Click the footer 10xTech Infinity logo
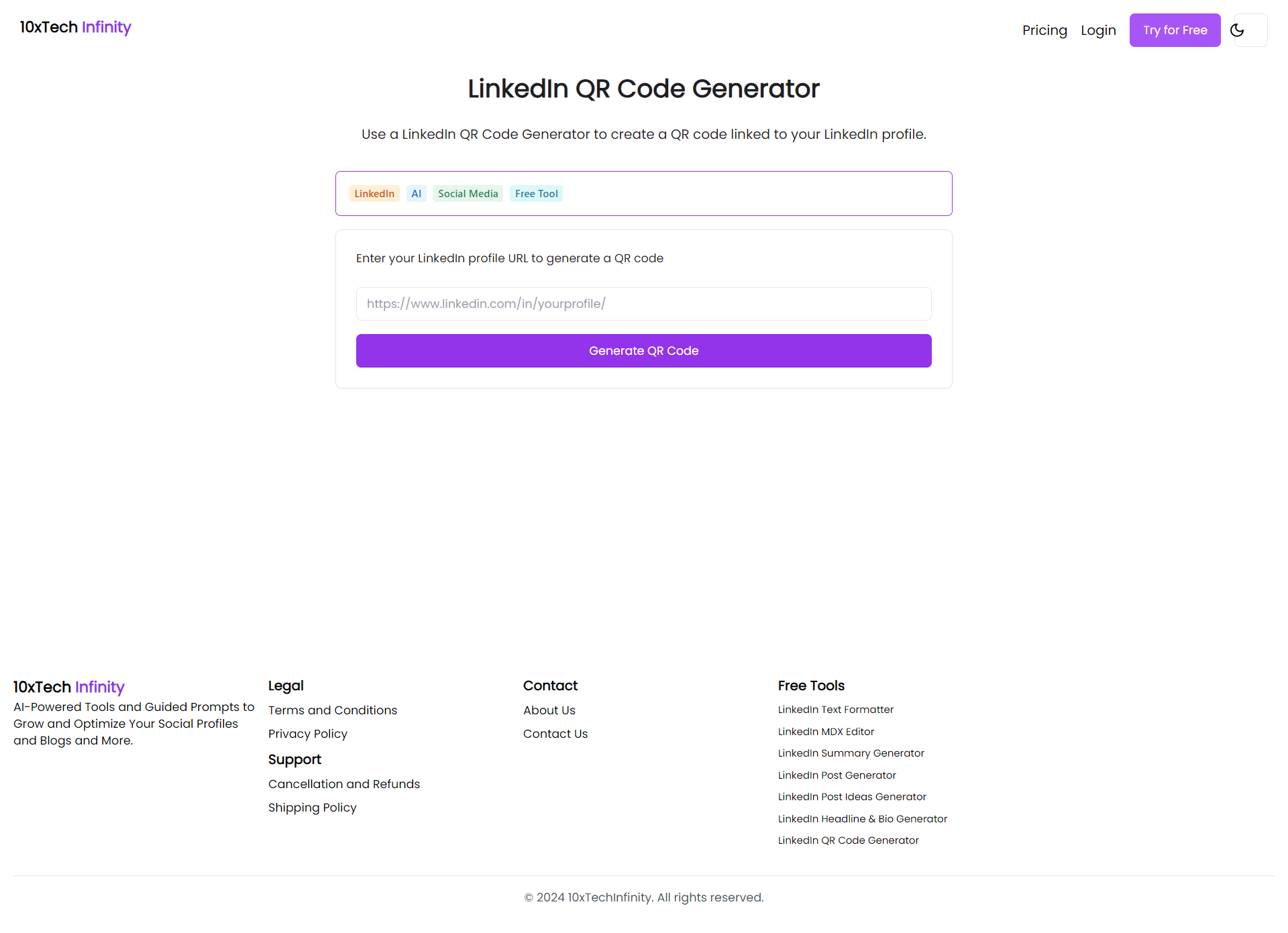 coord(68,687)
